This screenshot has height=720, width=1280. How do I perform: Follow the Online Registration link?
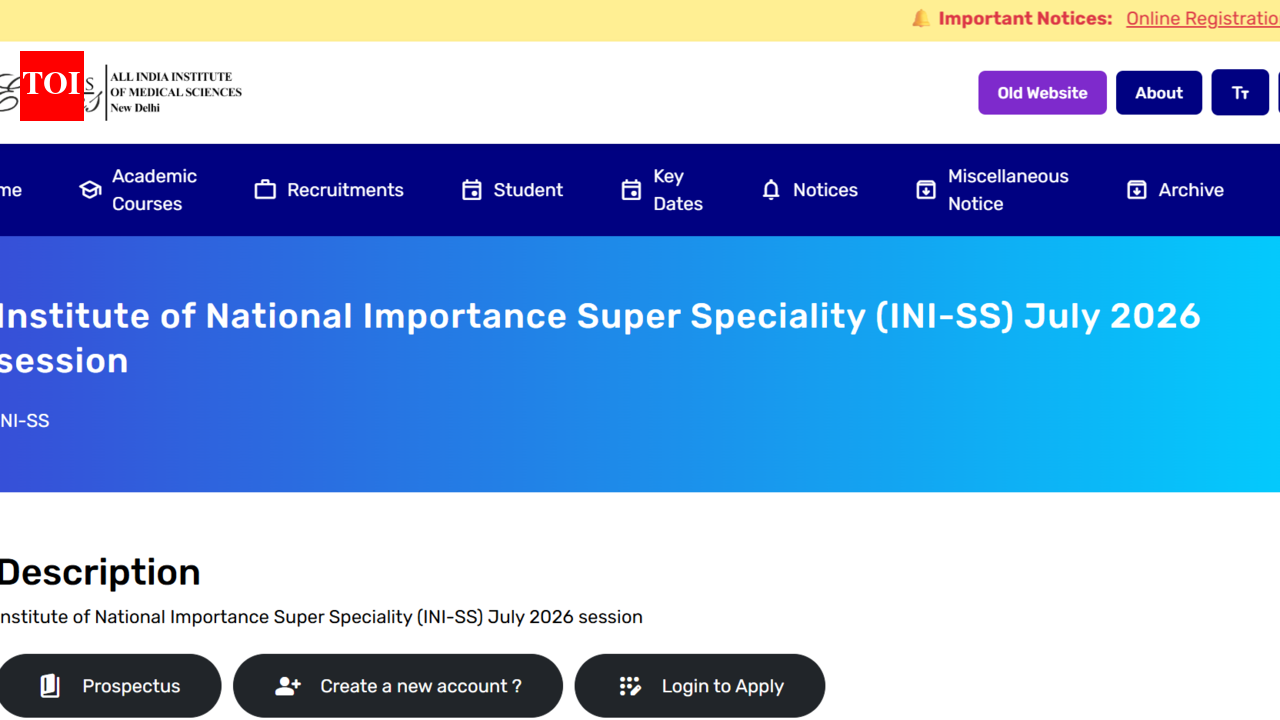[x=1203, y=18]
